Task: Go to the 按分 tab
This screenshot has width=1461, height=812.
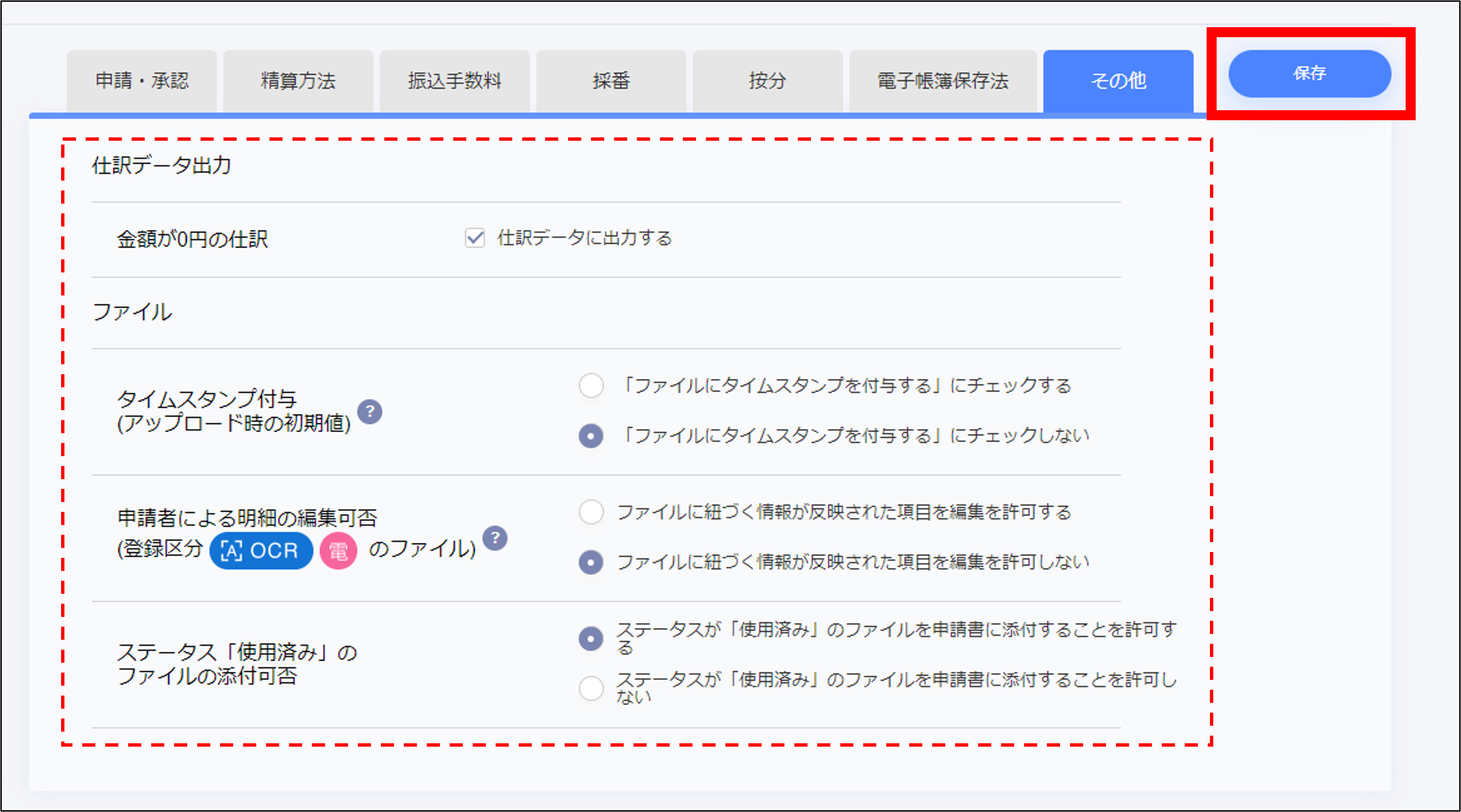Action: pos(767,81)
